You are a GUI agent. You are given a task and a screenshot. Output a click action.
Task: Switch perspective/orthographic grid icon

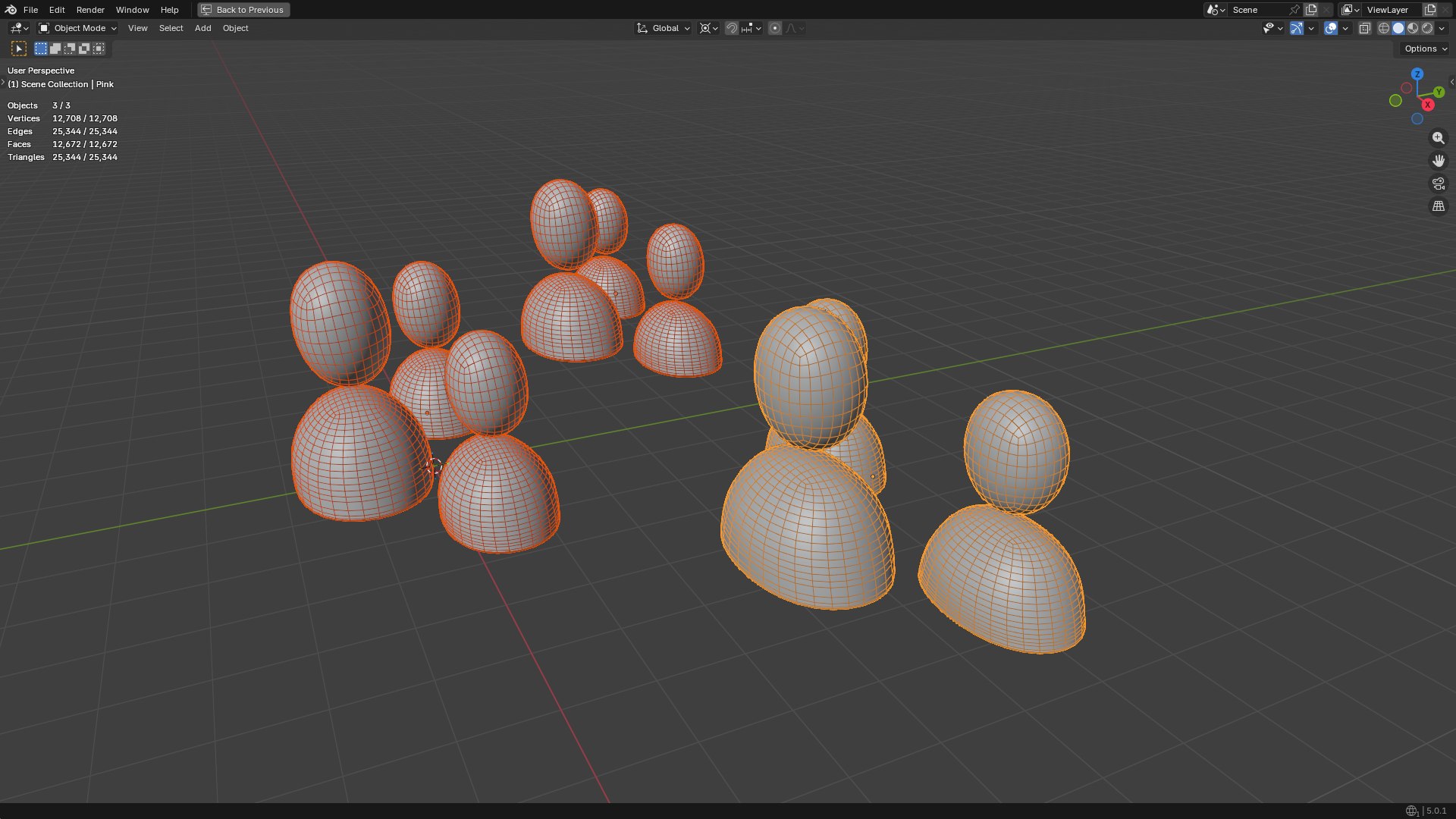[1438, 206]
